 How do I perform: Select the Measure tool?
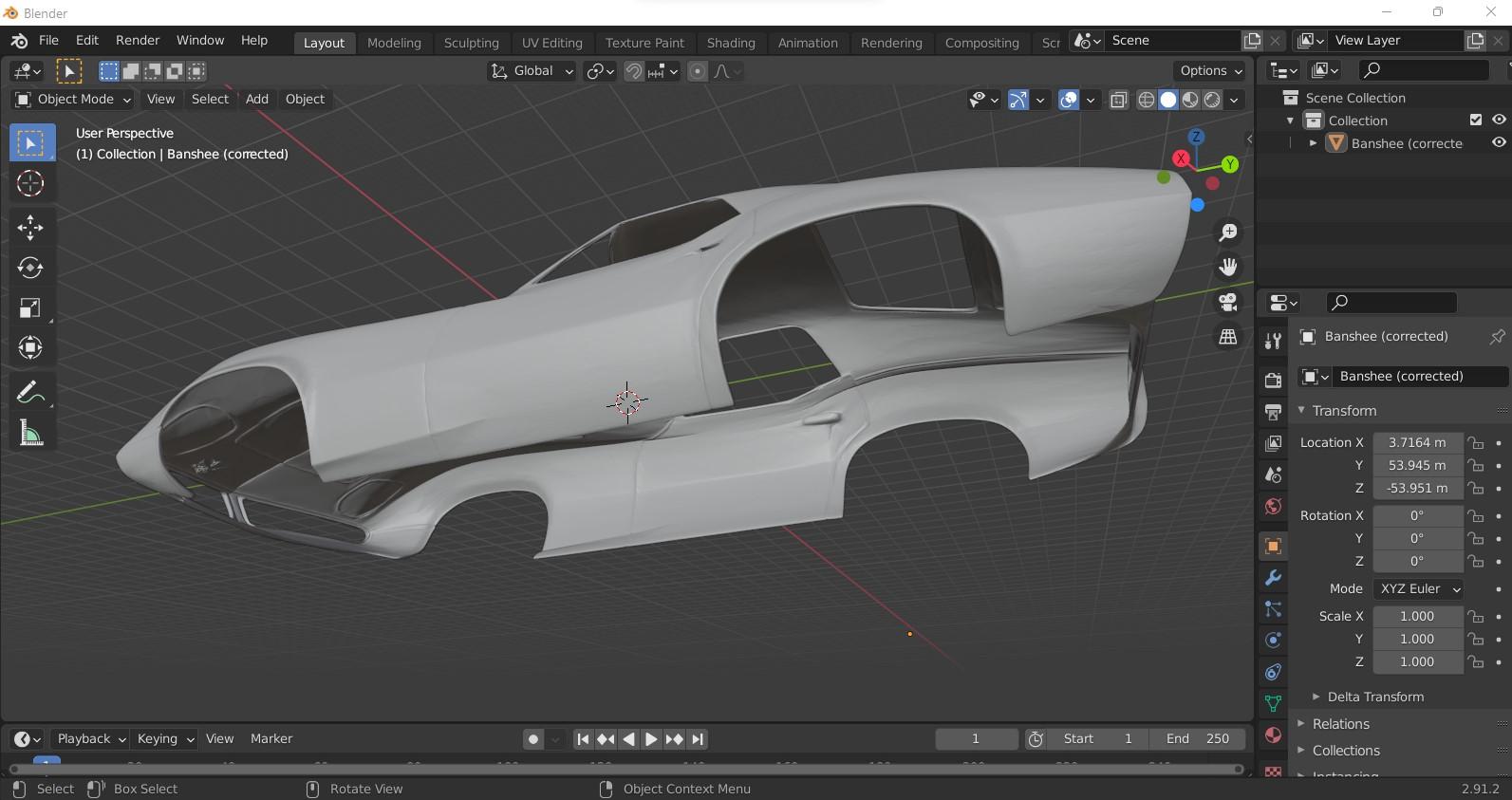click(30, 434)
